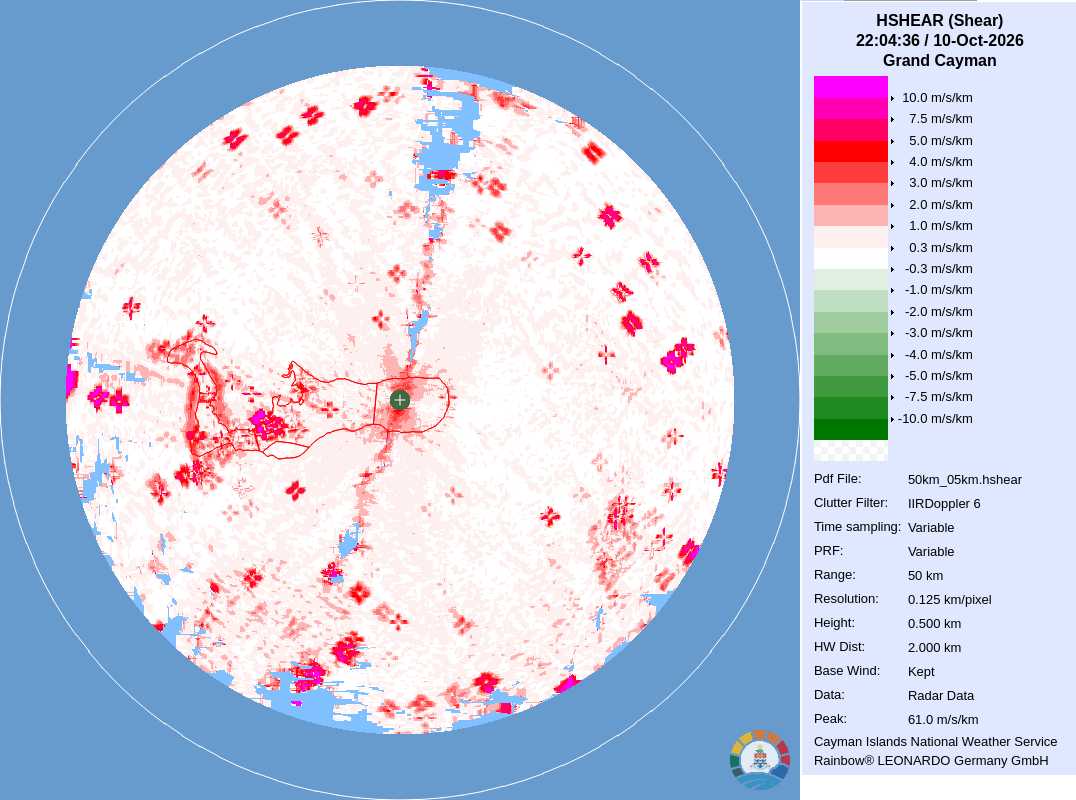1076x800 pixels.
Task: Click the Rainbow® LEONARDO Germany GmbH credit
Action: (931, 761)
